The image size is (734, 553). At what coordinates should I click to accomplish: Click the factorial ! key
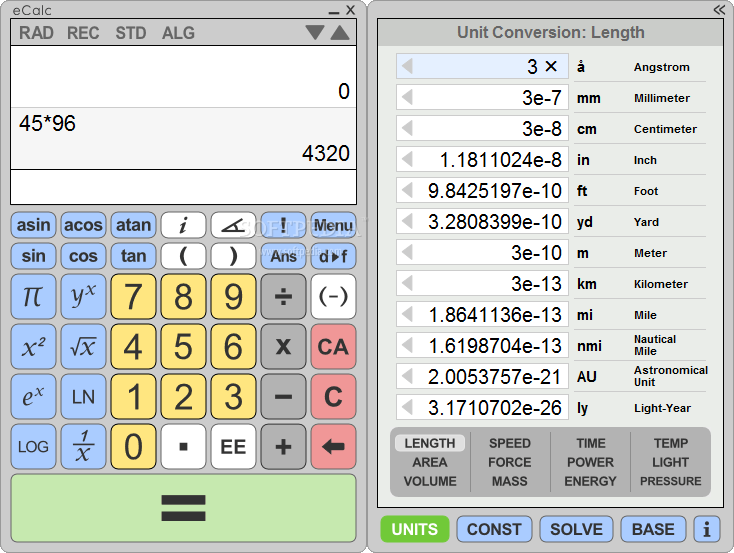283,226
